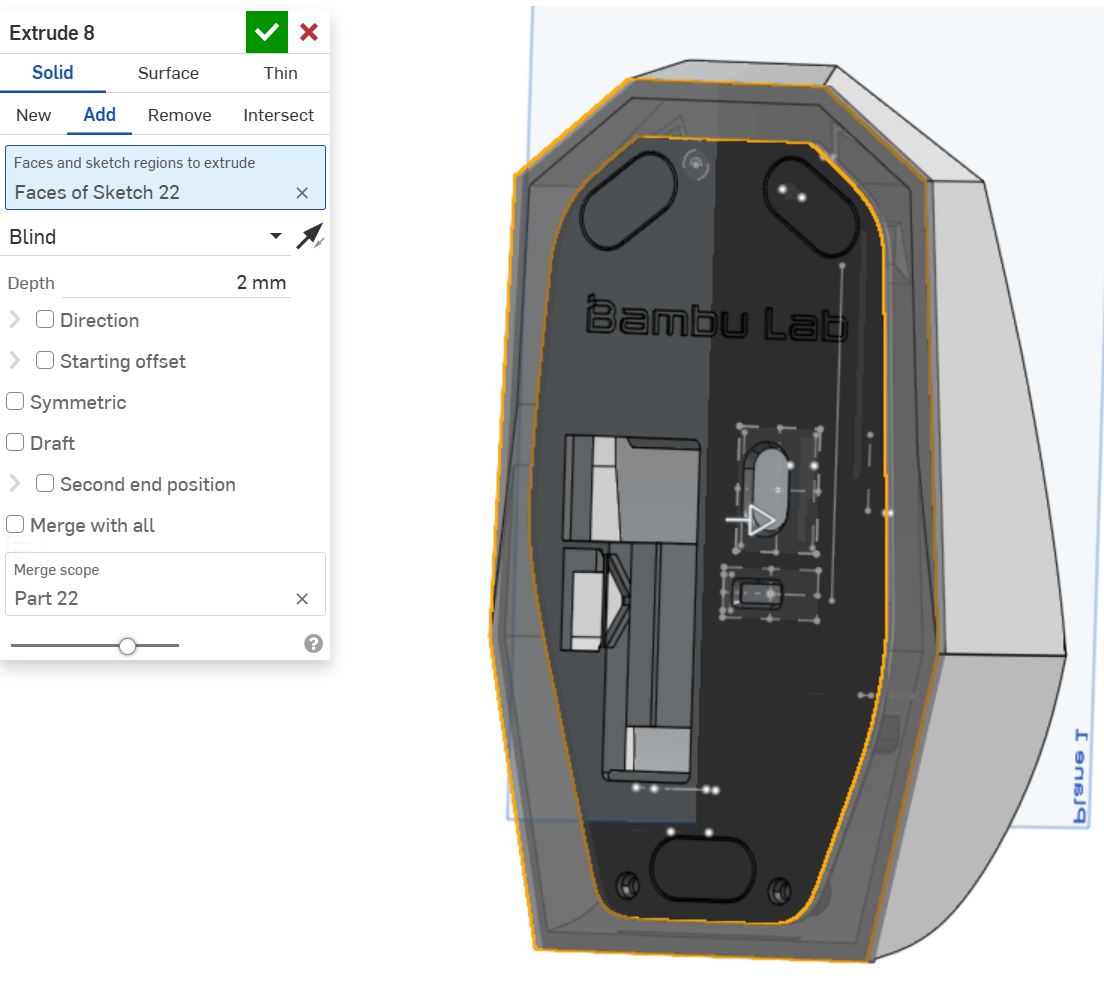Select the Remove operation
1104x1002 pixels.
click(179, 115)
